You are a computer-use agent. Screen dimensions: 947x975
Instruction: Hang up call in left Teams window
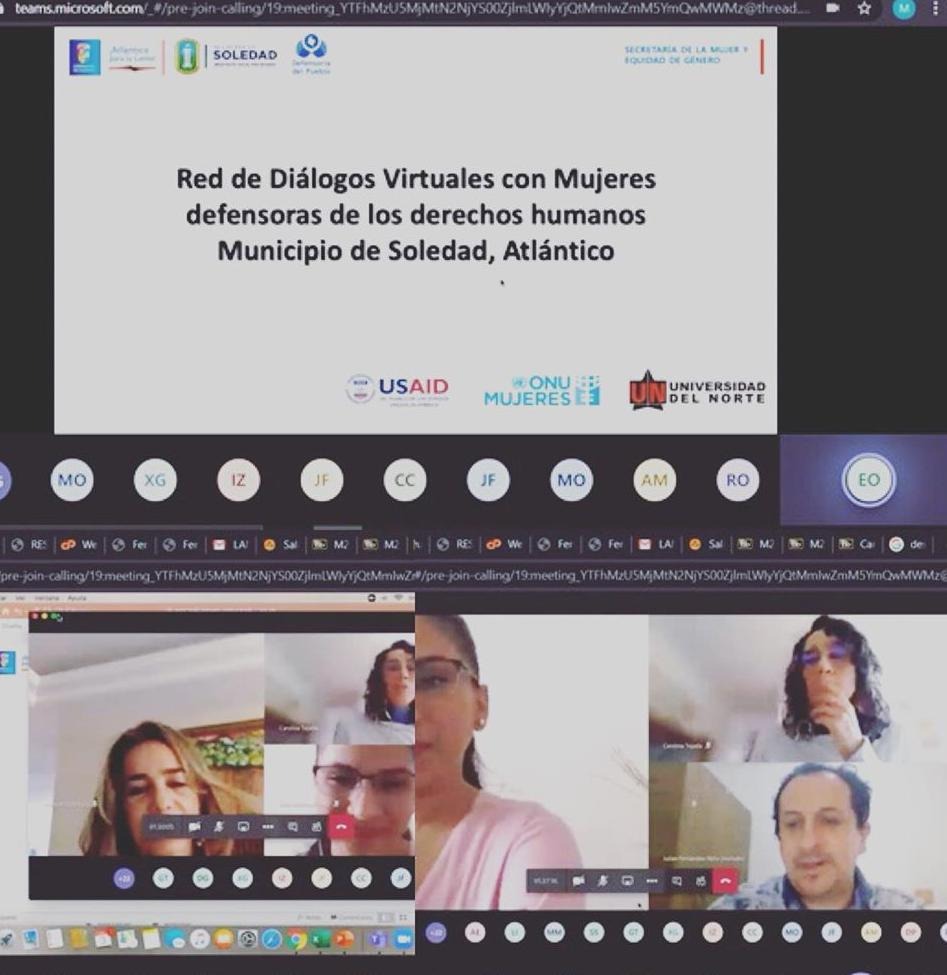coord(342,827)
